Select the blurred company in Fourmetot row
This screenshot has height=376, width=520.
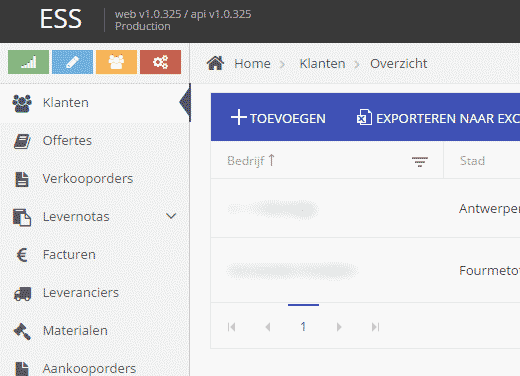click(293, 270)
